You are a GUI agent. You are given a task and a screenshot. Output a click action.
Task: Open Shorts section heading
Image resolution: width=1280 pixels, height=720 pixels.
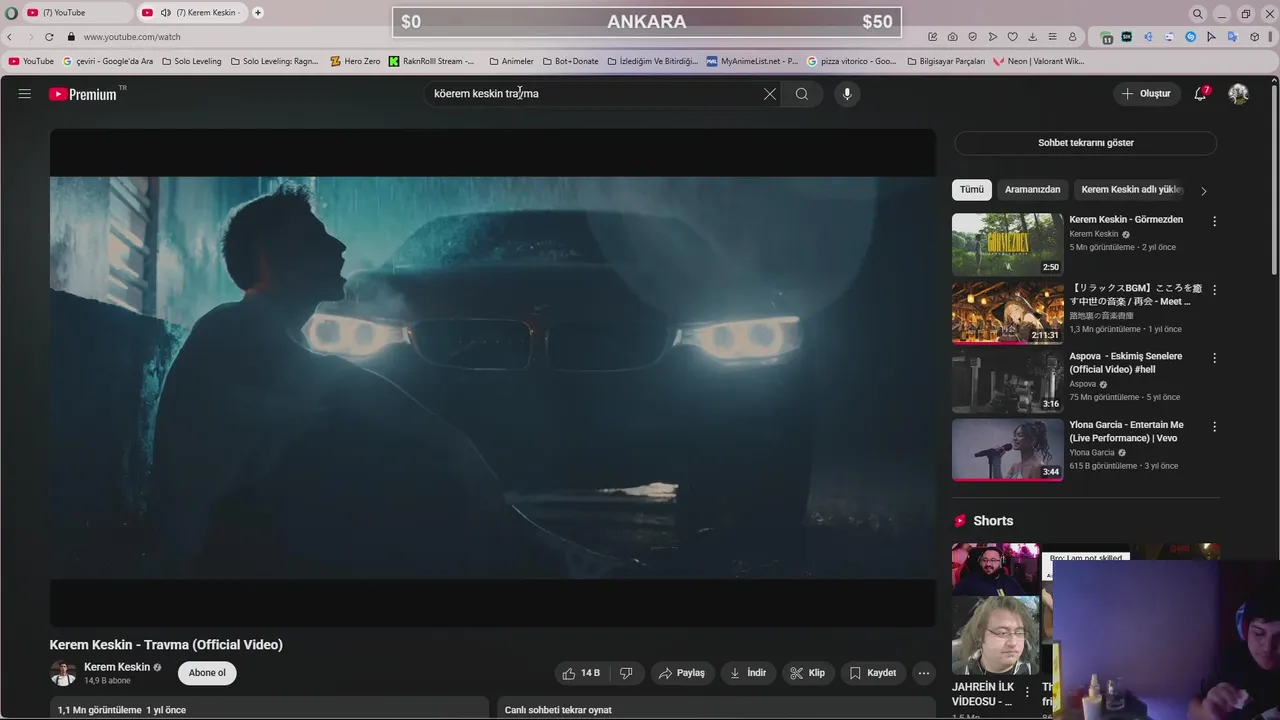pyautogui.click(x=993, y=521)
